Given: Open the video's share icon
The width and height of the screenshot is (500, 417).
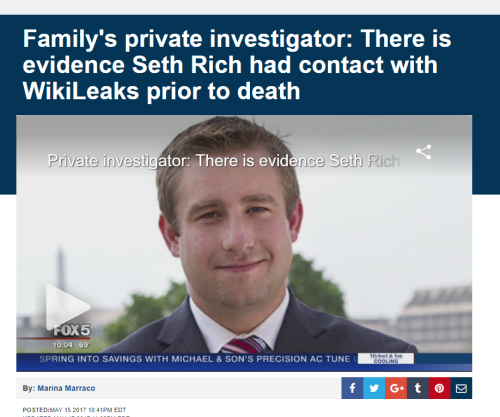Looking at the screenshot, I should tap(424, 152).
